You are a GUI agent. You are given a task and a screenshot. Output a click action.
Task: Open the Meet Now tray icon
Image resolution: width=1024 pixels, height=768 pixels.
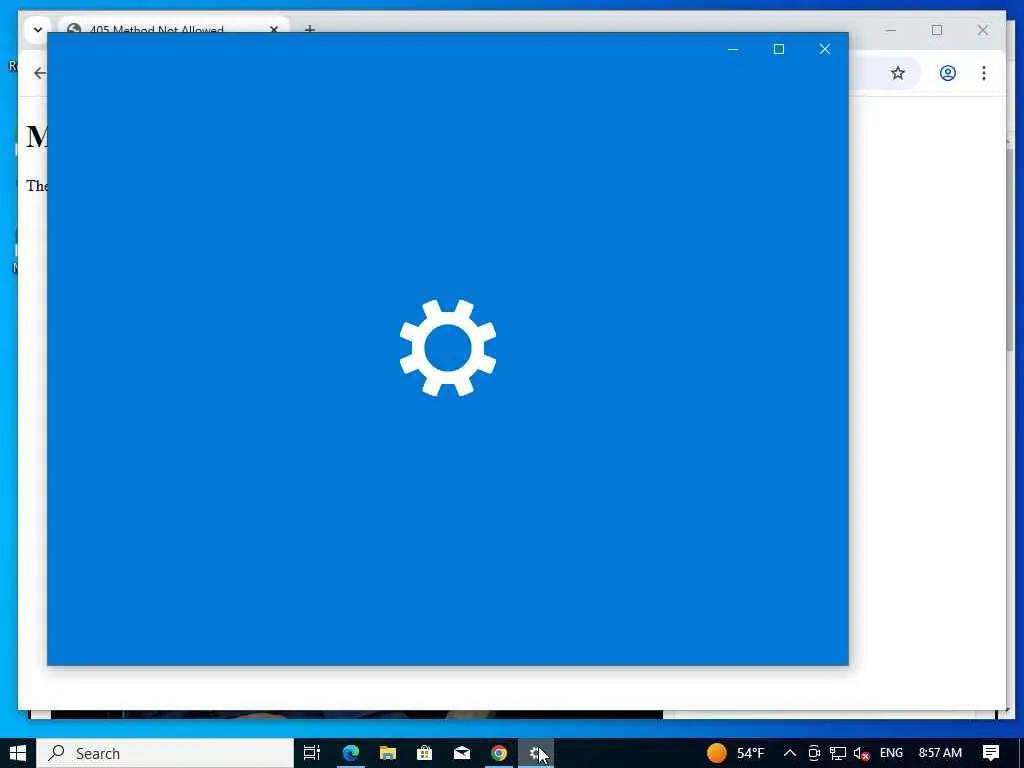point(814,753)
